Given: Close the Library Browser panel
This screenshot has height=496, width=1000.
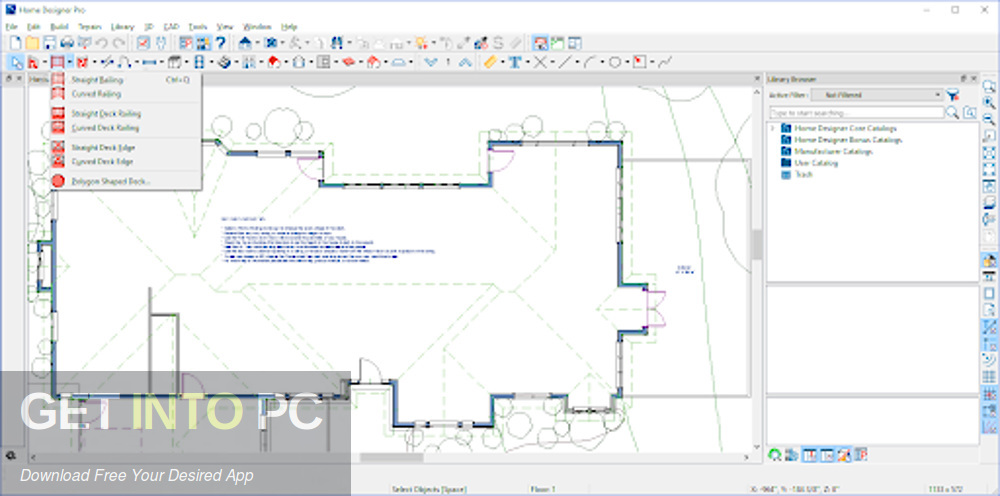Looking at the screenshot, I should point(974,78).
